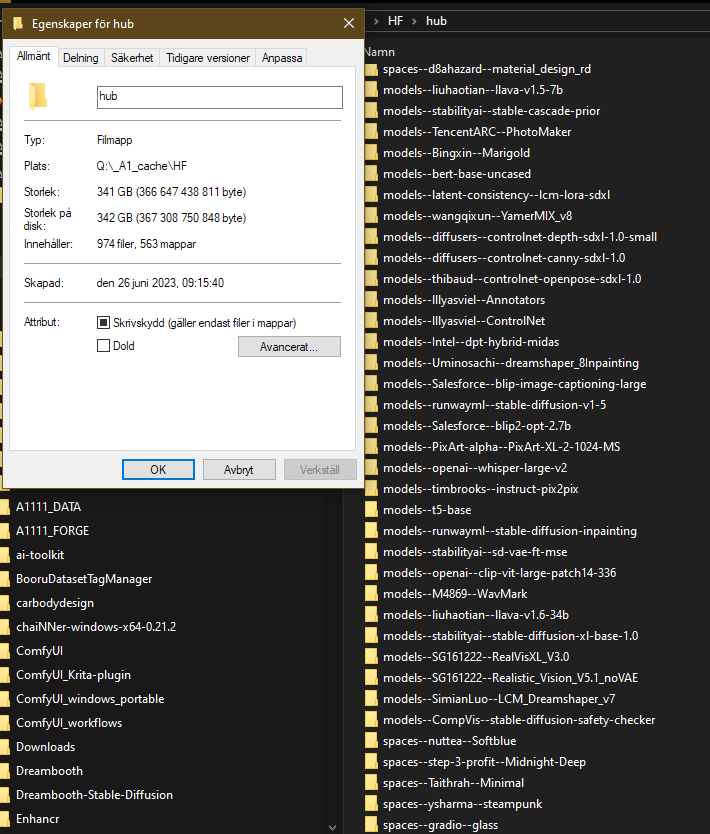This screenshot has height=834, width=710.
Task: Click folder icon of models--SG161222--RealVisXL_V3.0
Action: pos(371,657)
